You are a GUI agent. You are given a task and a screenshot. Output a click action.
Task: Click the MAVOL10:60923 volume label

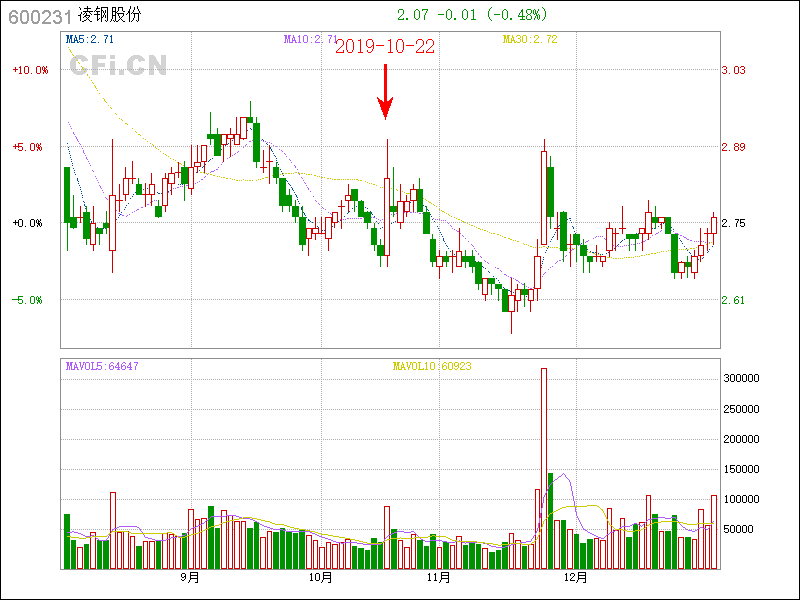432,366
